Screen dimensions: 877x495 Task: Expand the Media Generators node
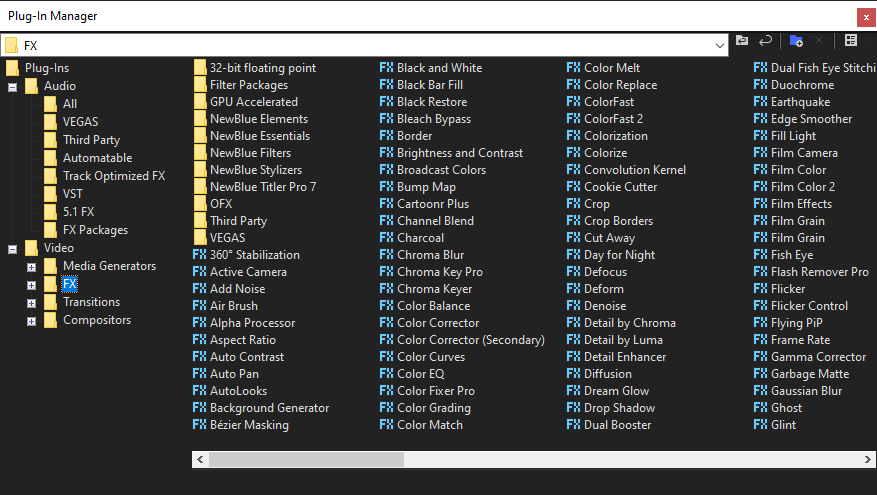click(x=31, y=267)
